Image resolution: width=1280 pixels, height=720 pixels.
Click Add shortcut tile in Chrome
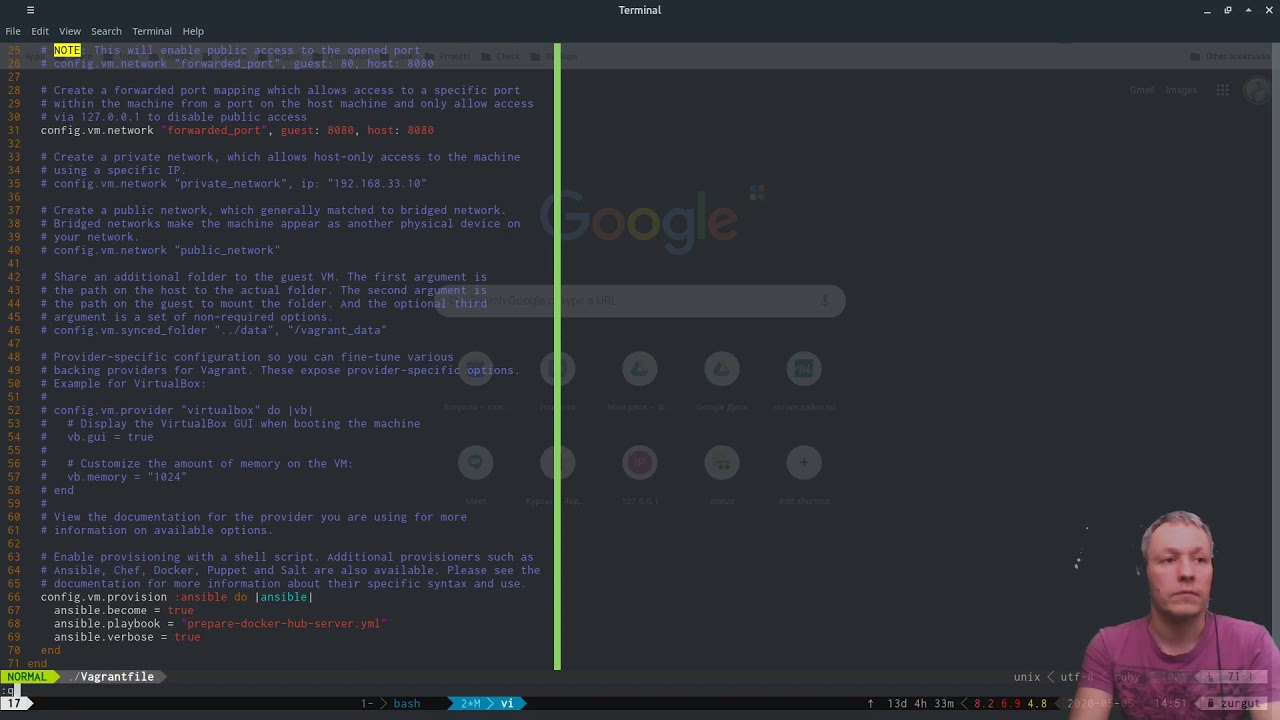coord(804,473)
